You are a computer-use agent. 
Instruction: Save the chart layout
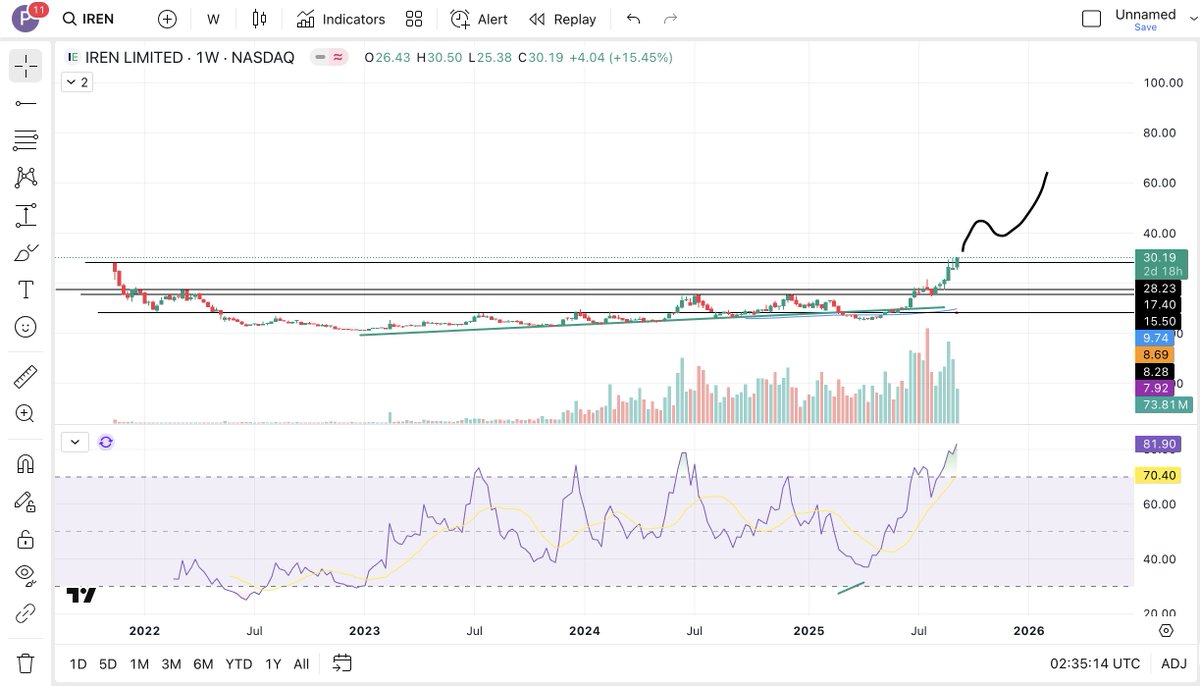pyautogui.click(x=1145, y=28)
